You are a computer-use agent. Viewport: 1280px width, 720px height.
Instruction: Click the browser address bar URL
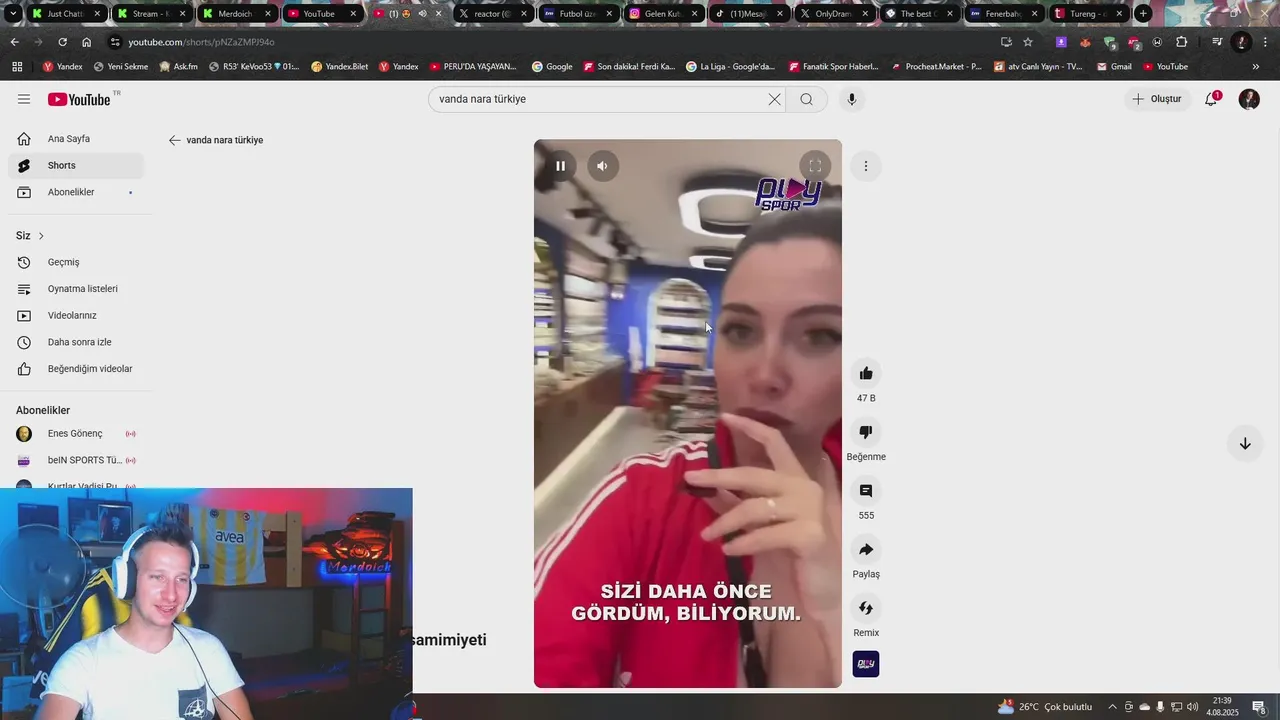[201, 42]
